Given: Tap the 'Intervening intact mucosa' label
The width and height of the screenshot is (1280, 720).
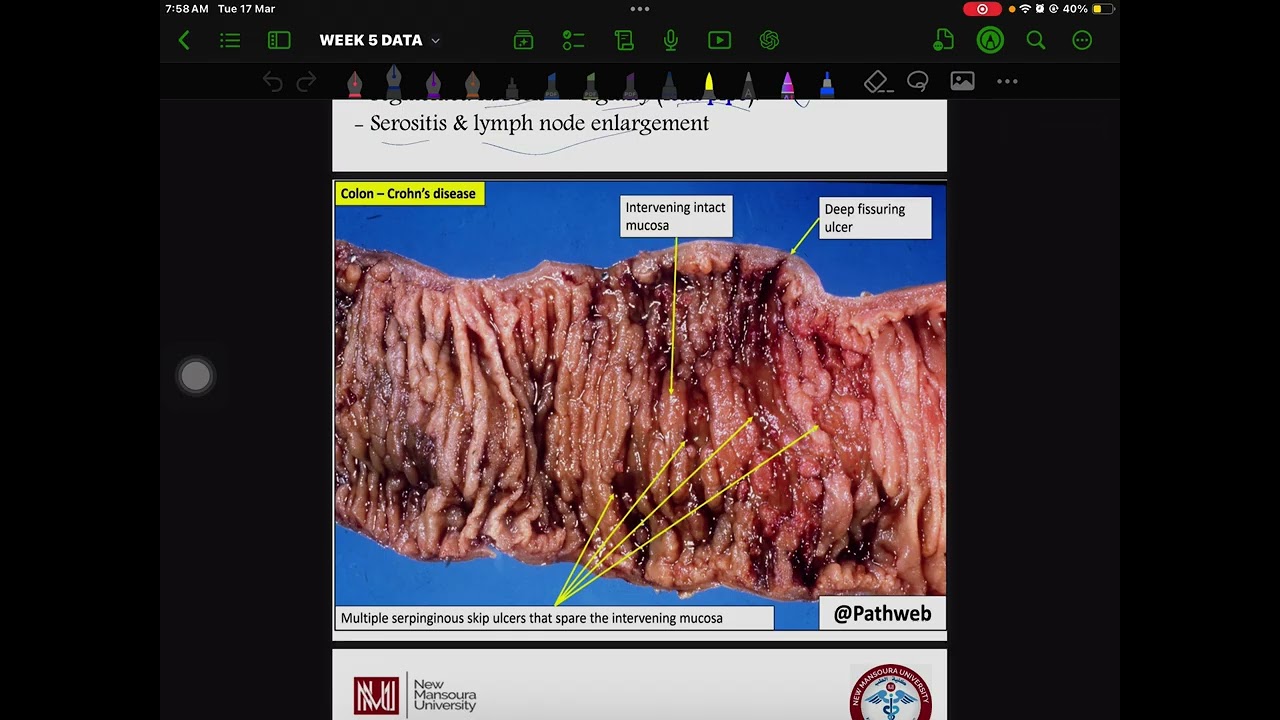Looking at the screenshot, I should click(676, 216).
